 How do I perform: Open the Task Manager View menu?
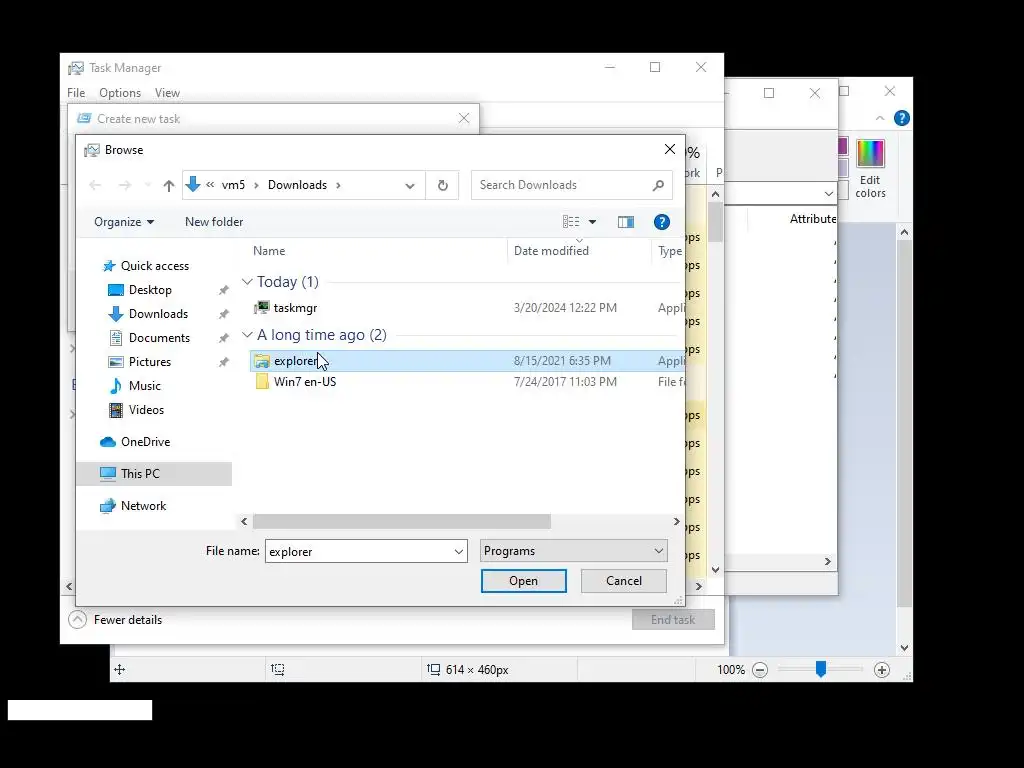(167, 93)
